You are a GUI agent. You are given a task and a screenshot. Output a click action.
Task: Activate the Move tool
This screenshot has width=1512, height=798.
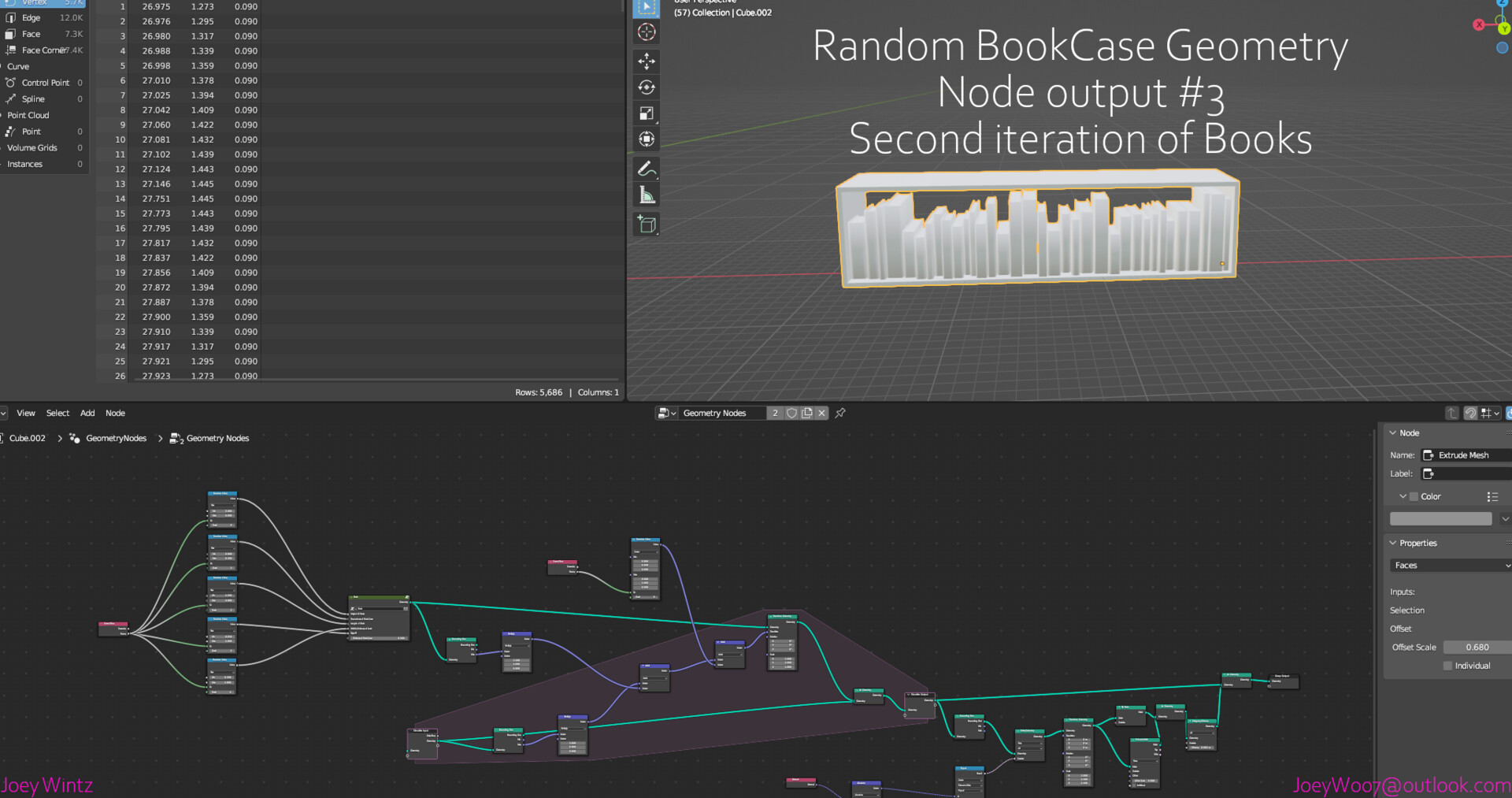point(647,61)
